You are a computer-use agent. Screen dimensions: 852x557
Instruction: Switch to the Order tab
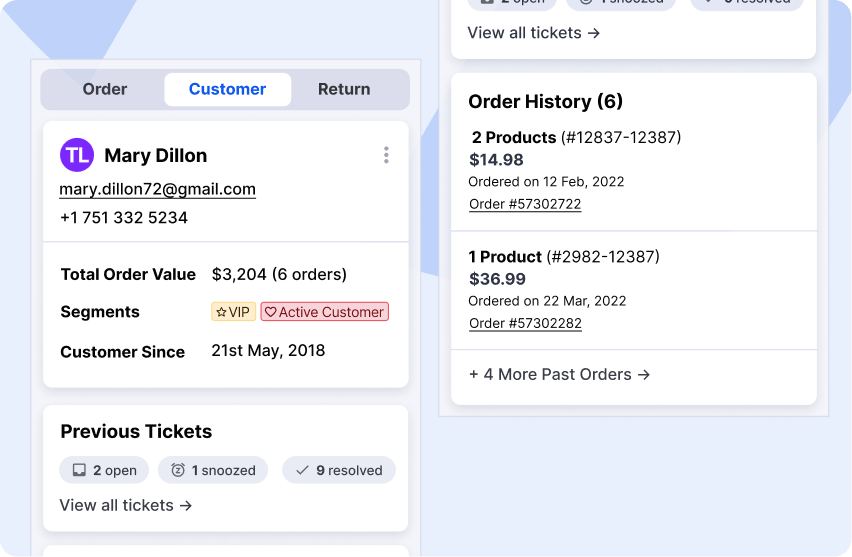pyautogui.click(x=104, y=89)
